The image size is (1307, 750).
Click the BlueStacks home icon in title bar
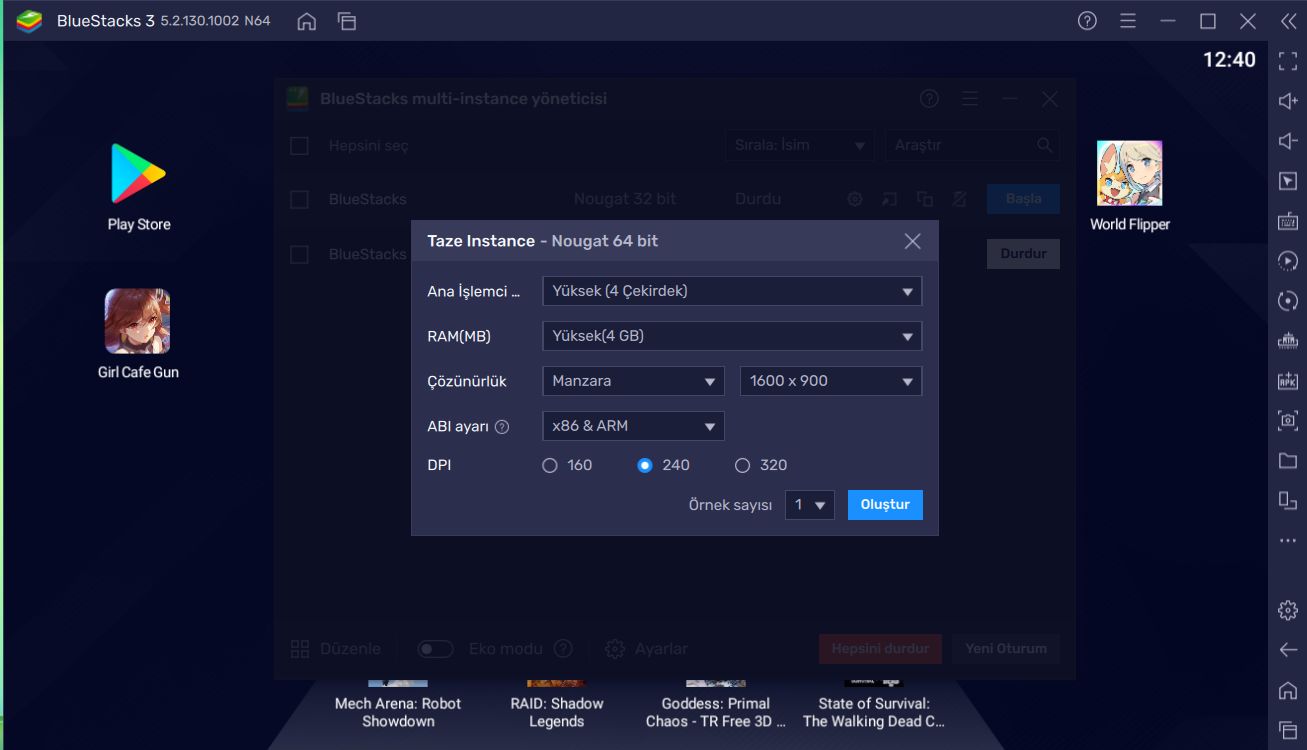pos(307,21)
